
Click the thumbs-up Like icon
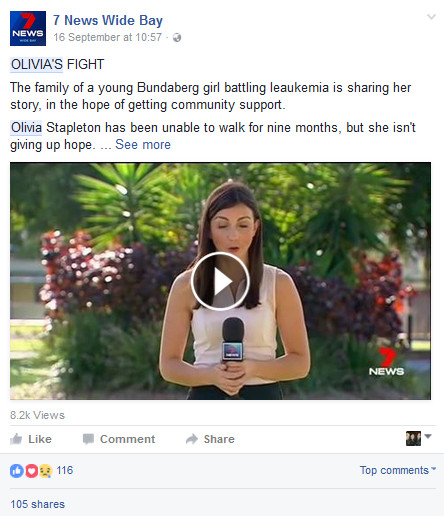[x=16, y=439]
